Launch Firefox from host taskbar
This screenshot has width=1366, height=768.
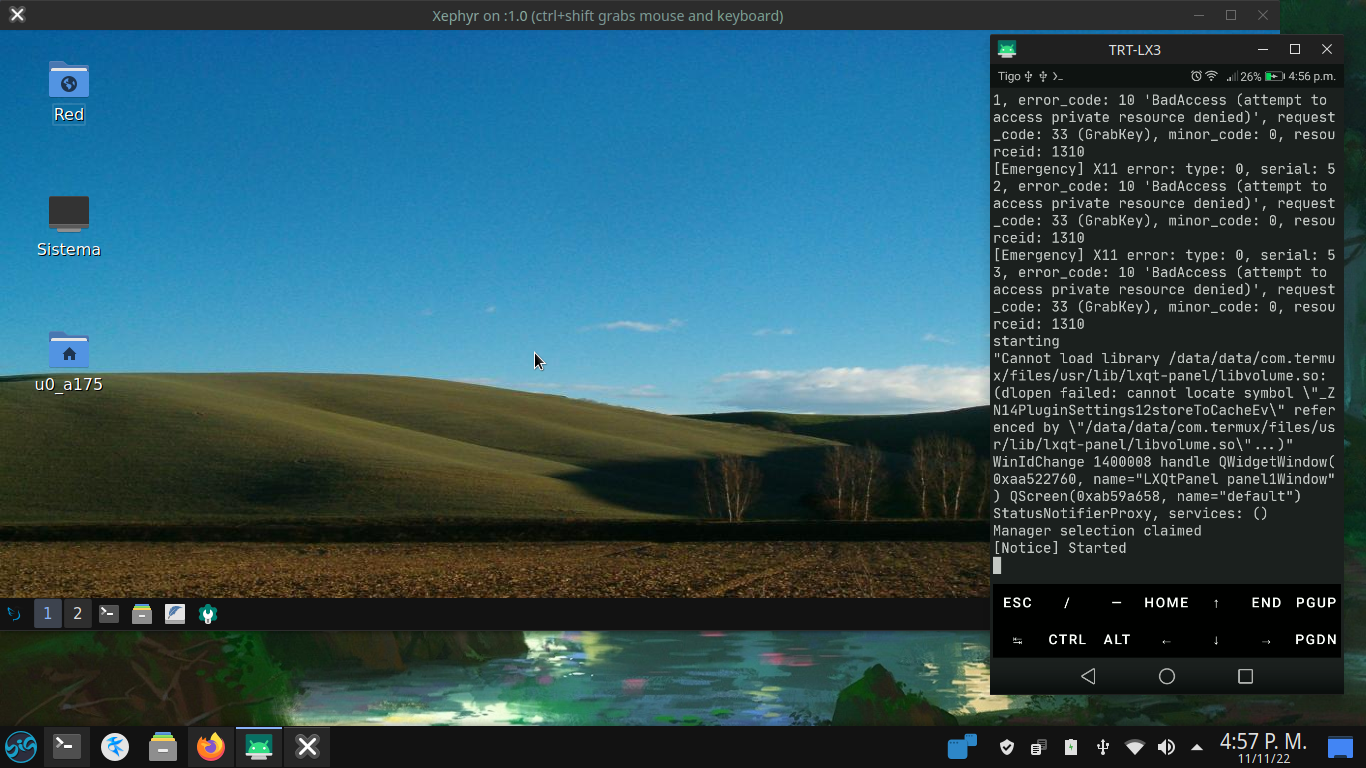[211, 746]
